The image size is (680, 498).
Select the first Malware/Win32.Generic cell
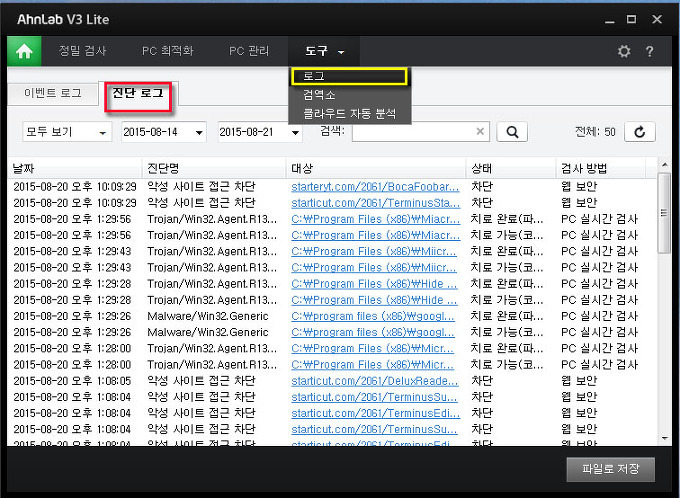tap(208, 316)
